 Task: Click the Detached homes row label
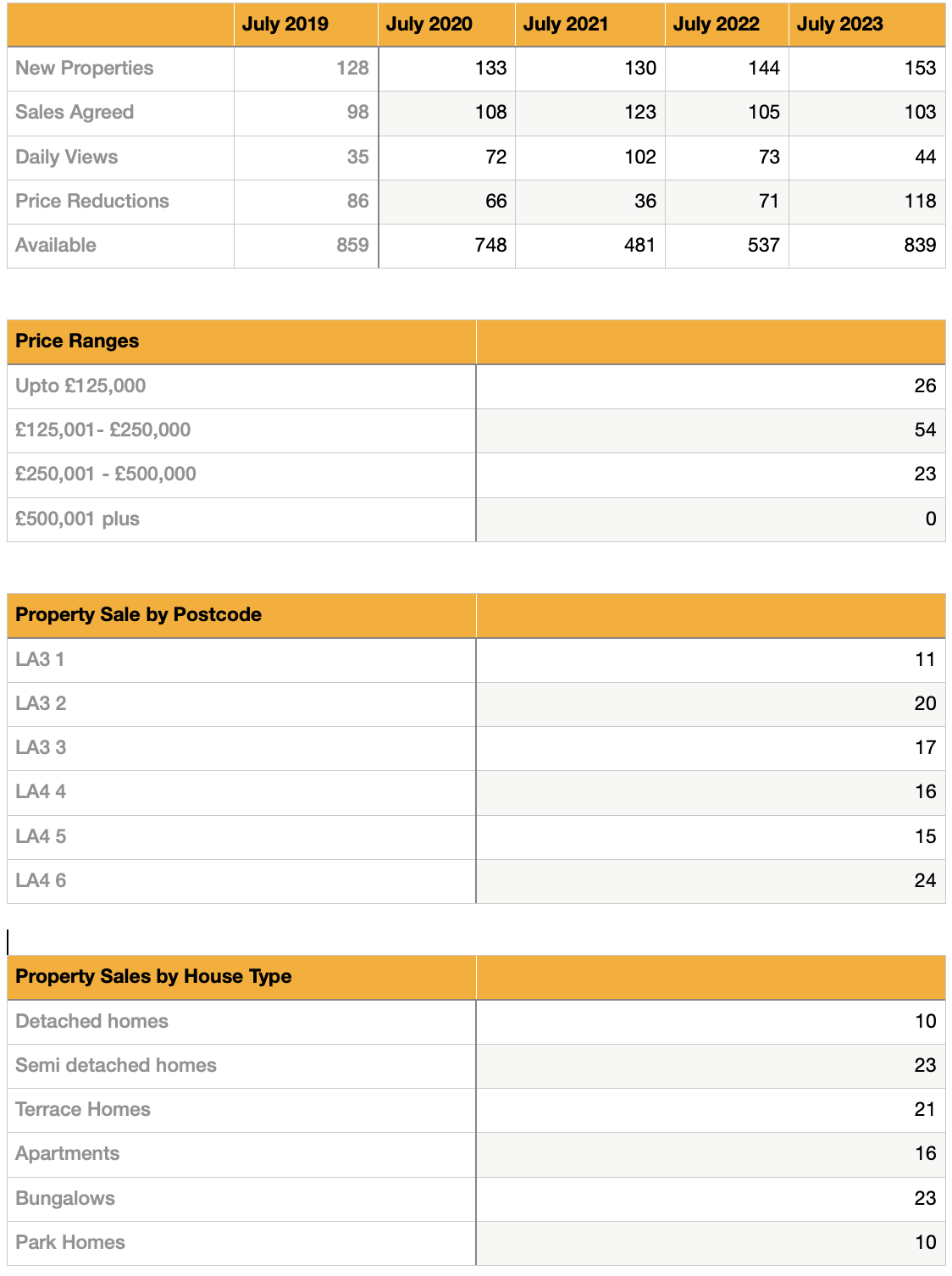point(91,1022)
